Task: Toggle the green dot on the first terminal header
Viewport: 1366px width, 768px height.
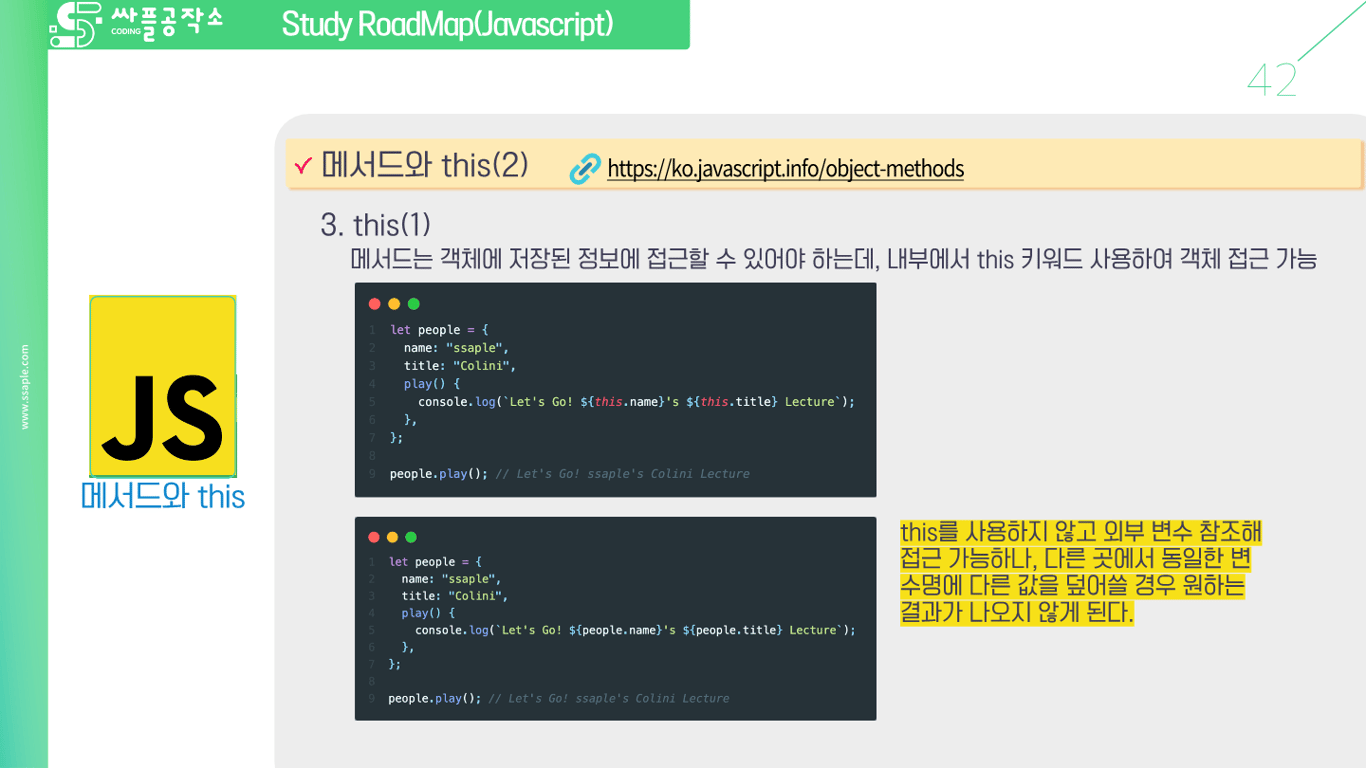Action: pyautogui.click(x=414, y=303)
